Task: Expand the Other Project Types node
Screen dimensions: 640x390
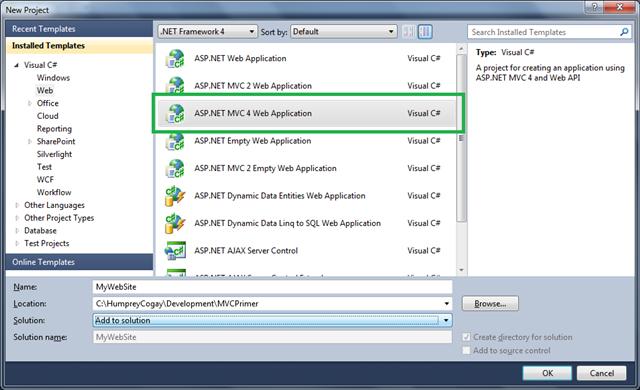Action: click(x=17, y=218)
